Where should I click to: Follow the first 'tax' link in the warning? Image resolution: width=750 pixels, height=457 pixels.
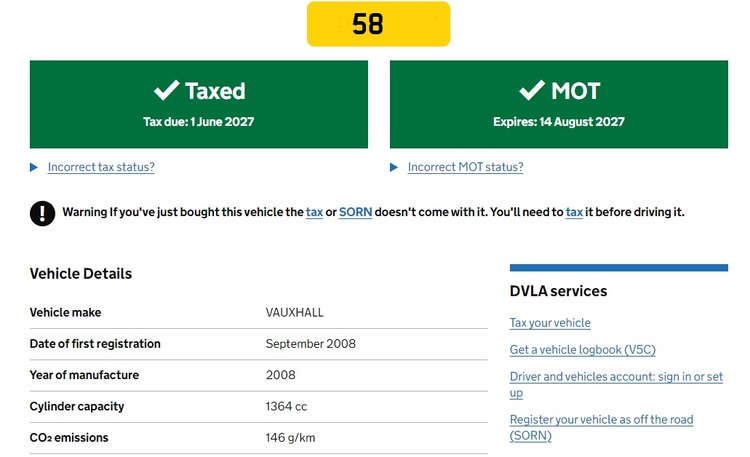coord(314,212)
